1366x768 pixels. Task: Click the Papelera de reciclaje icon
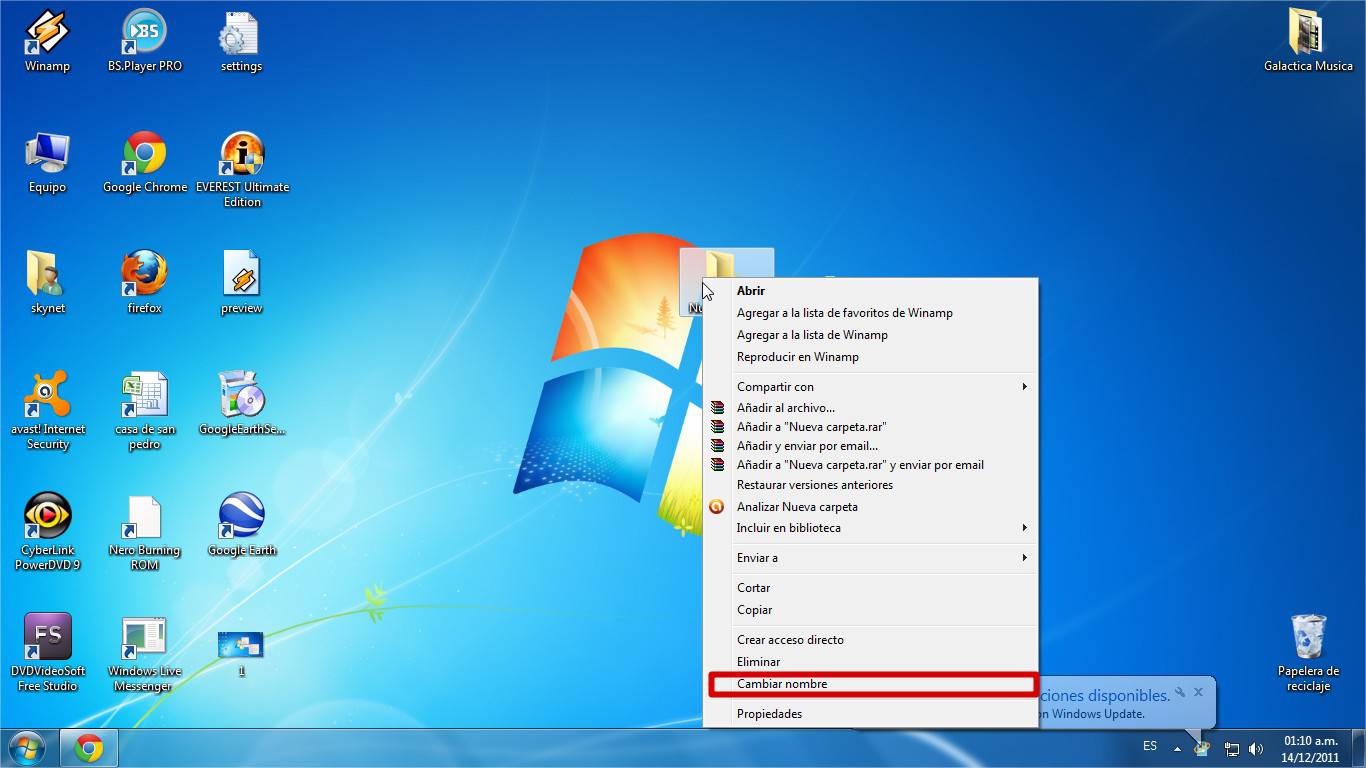pos(1308,639)
